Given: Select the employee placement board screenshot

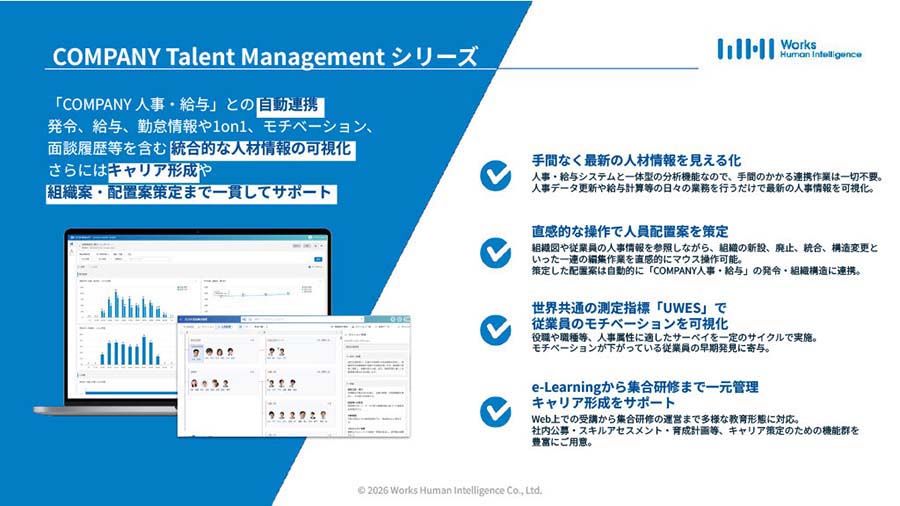Looking at the screenshot, I should point(294,376).
